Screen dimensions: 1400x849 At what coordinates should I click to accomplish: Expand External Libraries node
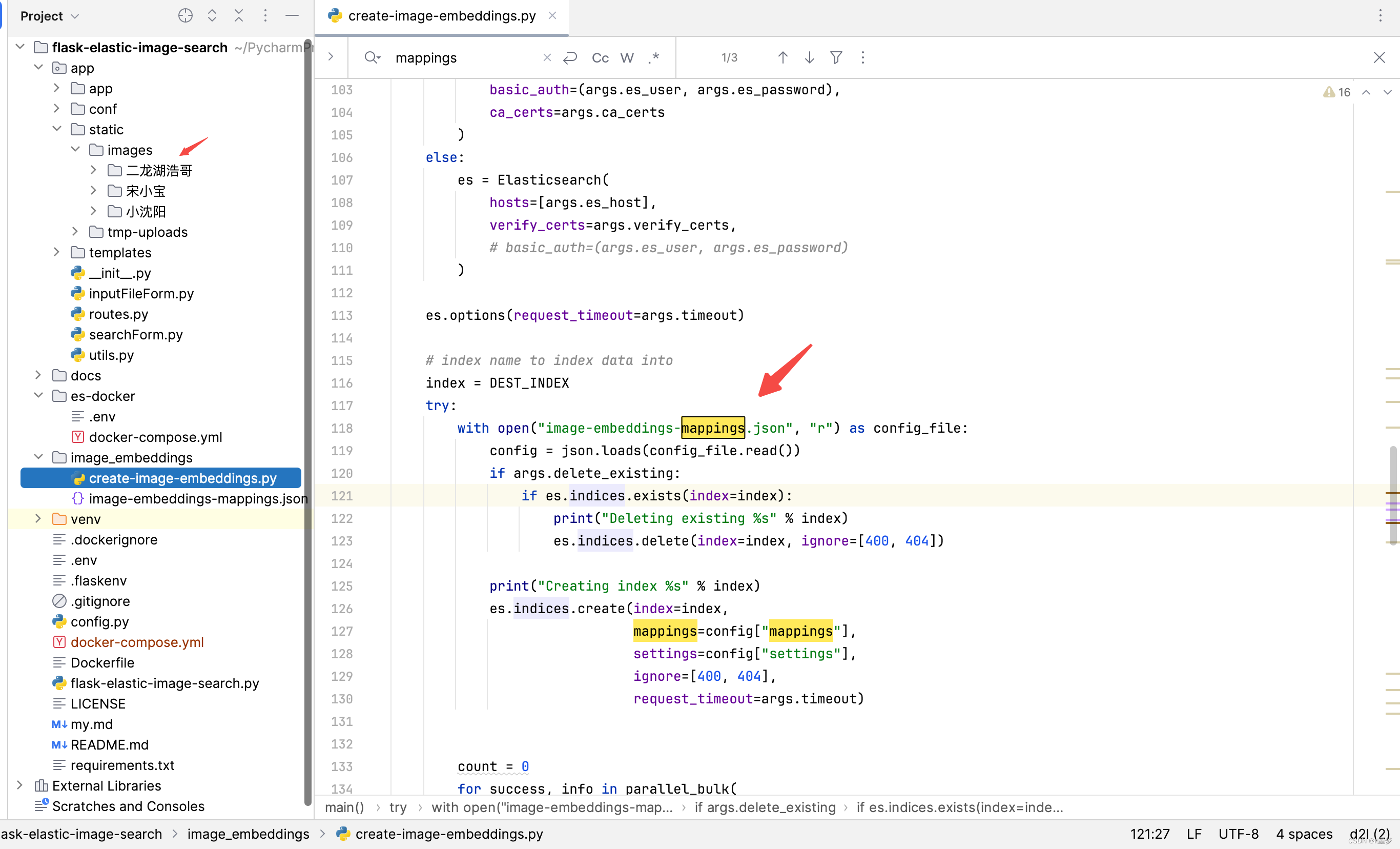(x=20, y=785)
